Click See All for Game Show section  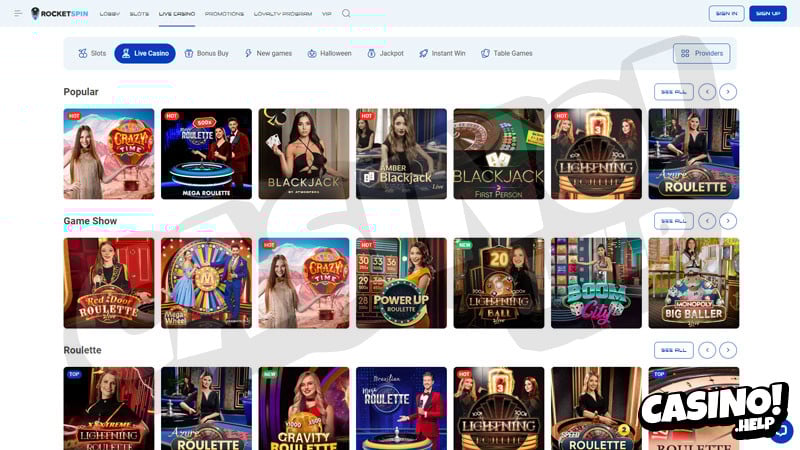coord(673,221)
